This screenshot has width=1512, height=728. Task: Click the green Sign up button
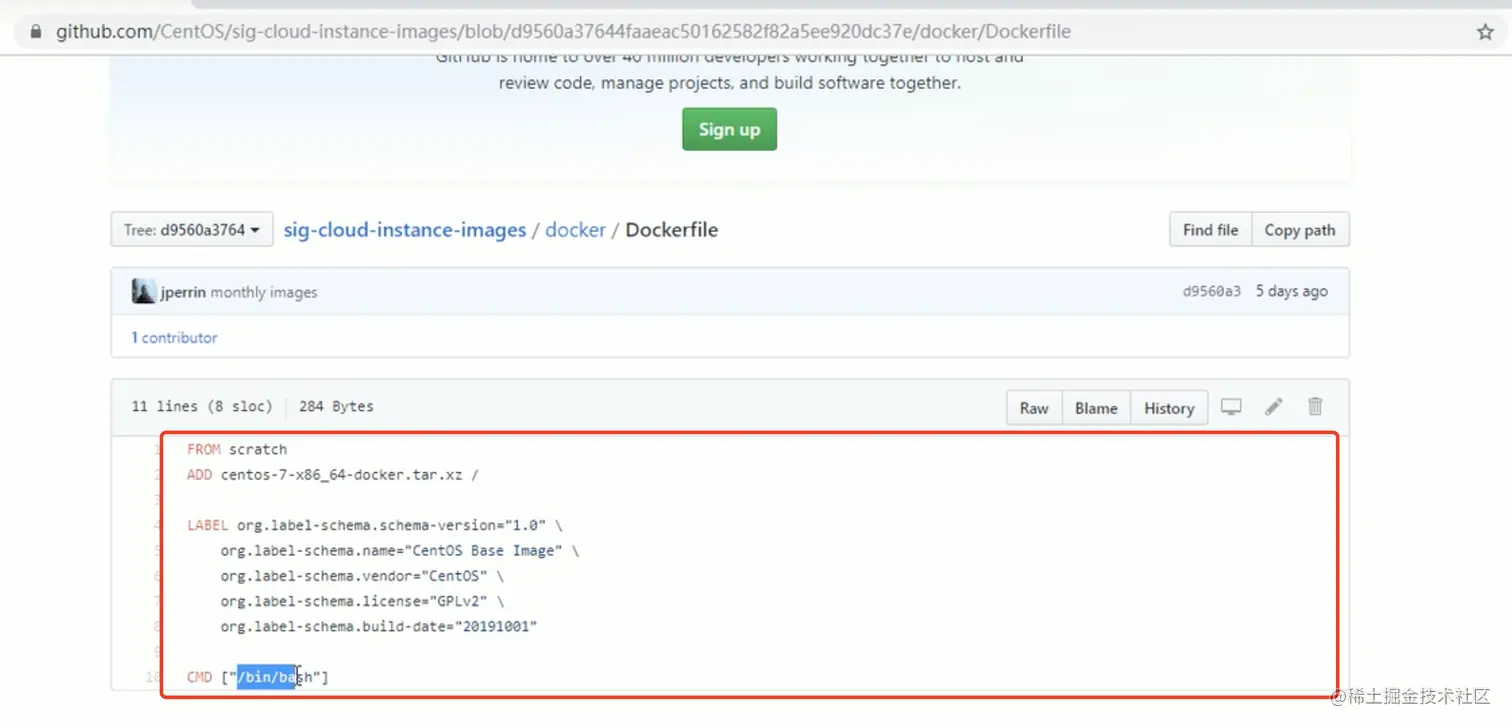(x=729, y=129)
